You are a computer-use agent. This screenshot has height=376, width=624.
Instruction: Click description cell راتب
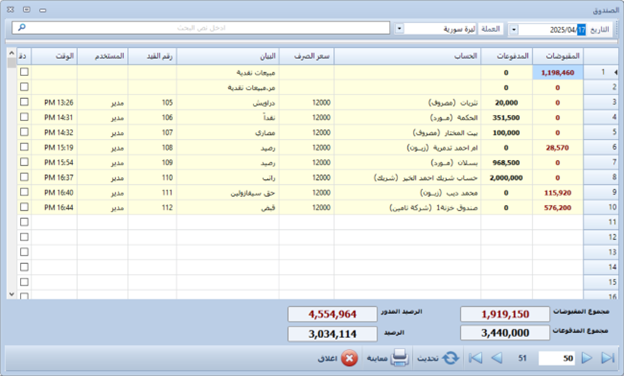click(228, 177)
